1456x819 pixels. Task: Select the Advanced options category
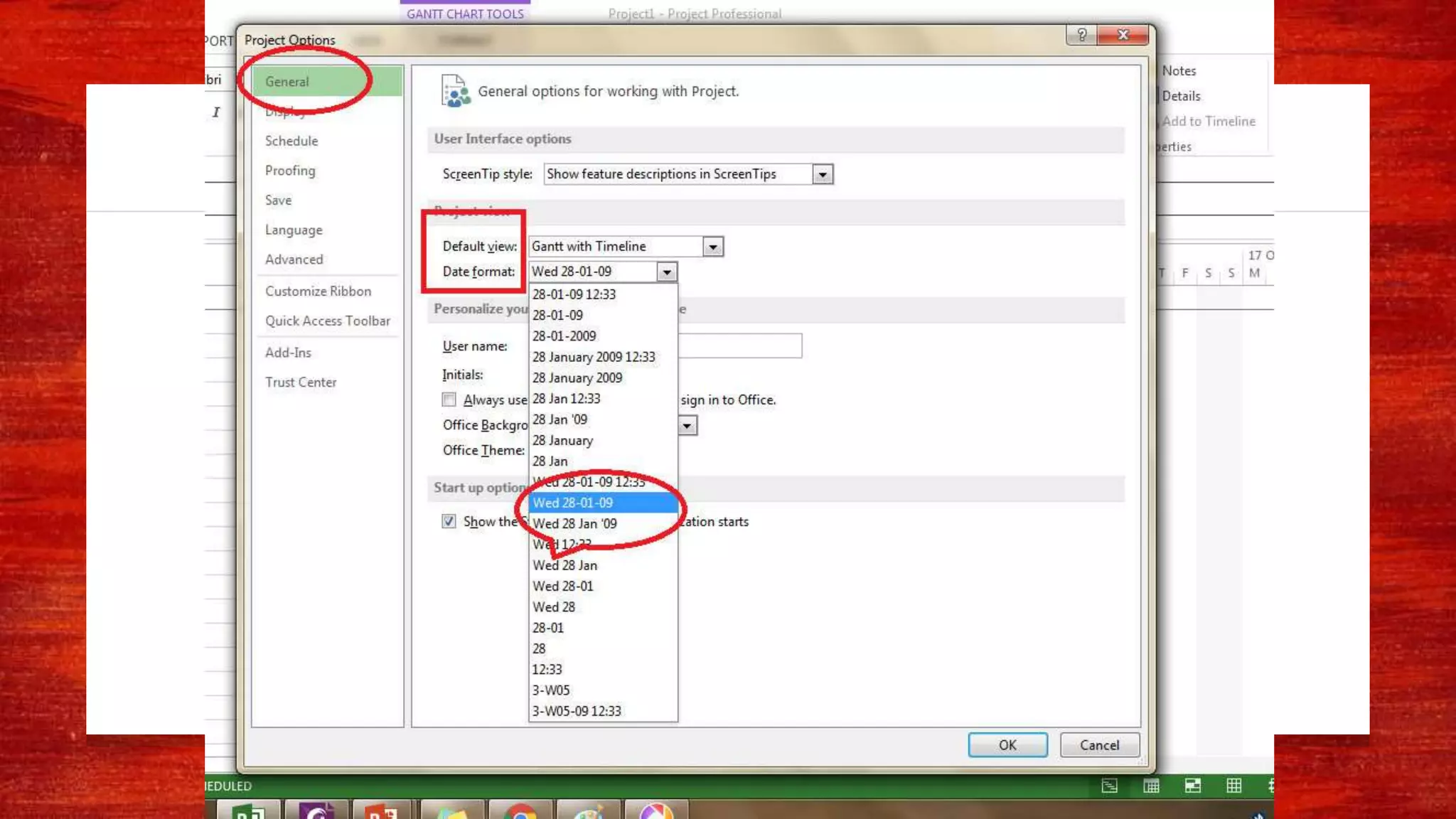point(294,259)
